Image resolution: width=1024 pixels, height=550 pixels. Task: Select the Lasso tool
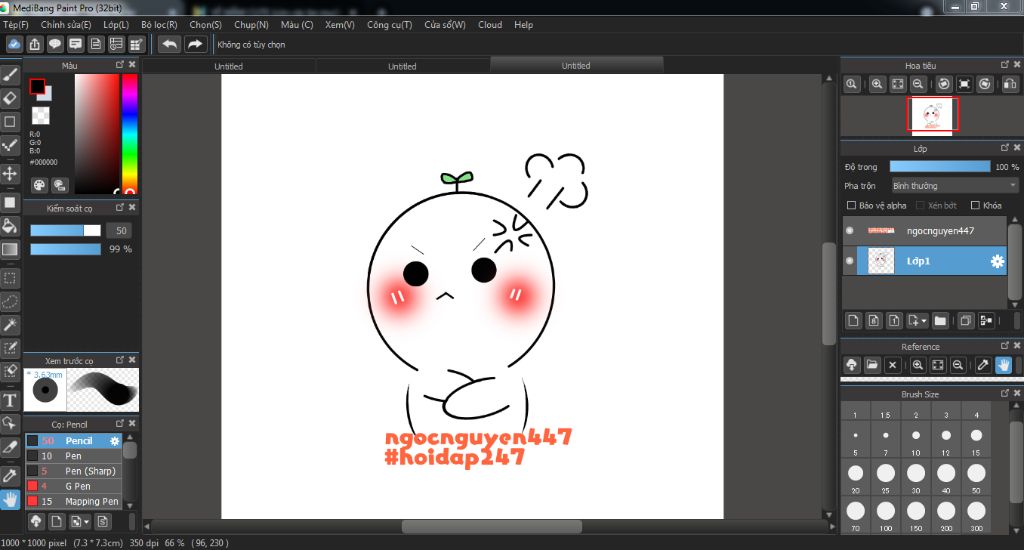10,302
